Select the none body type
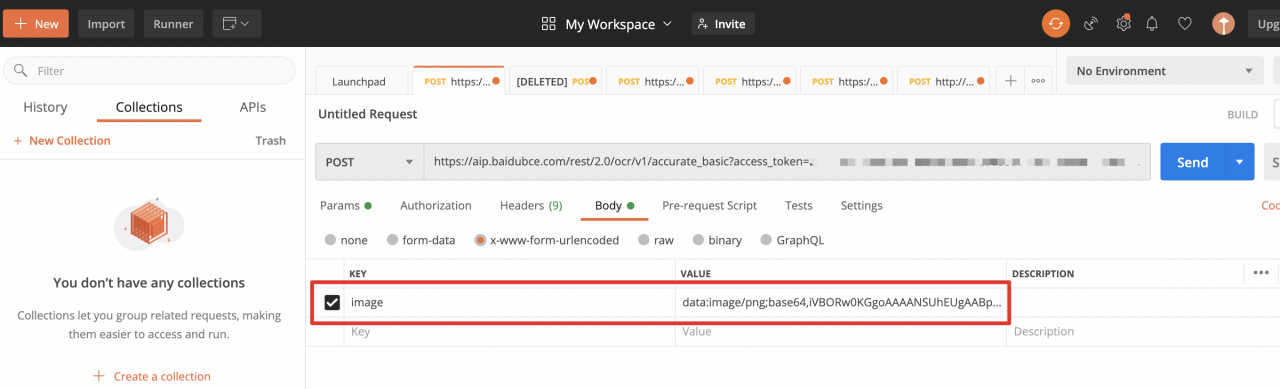Image resolution: width=1280 pixels, height=389 pixels. point(347,240)
